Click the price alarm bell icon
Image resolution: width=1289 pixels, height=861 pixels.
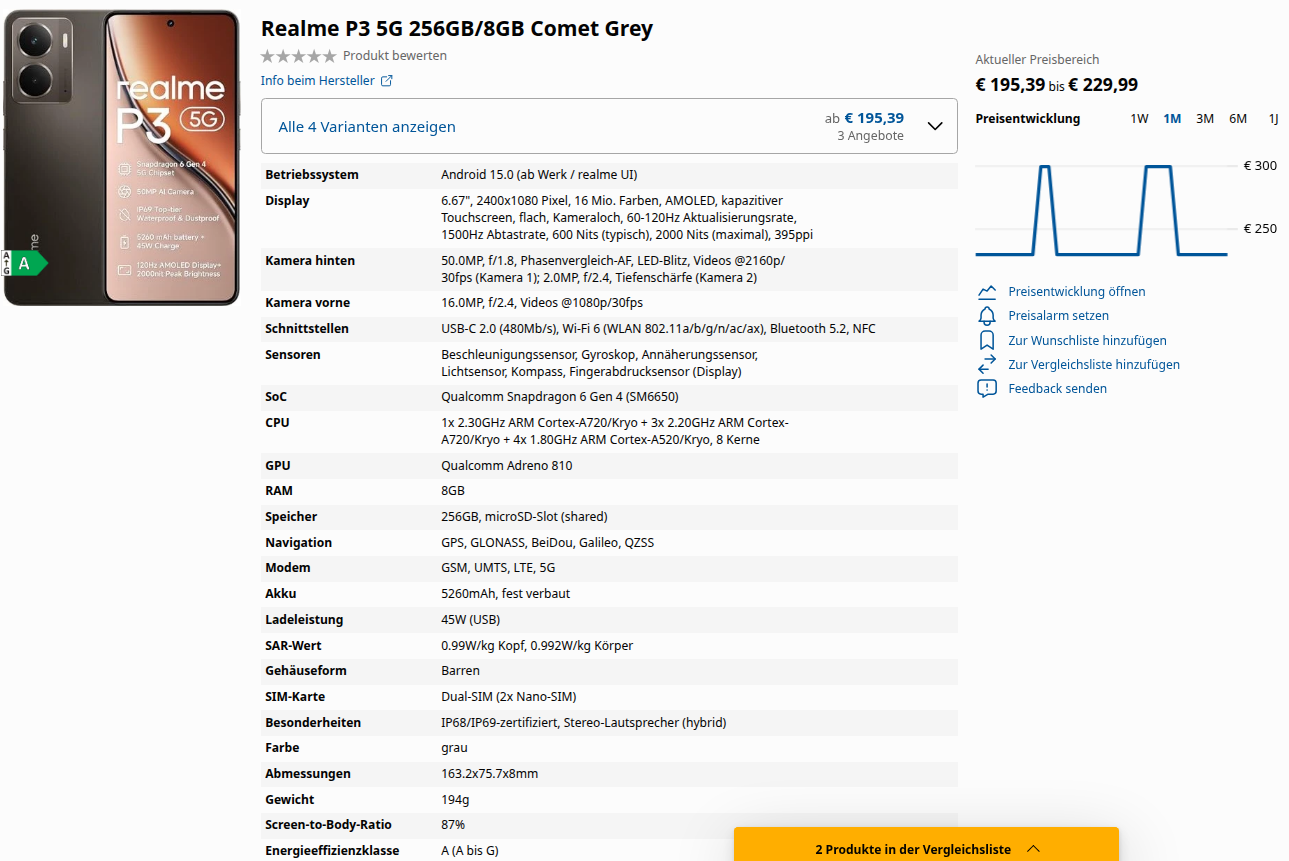coord(987,316)
